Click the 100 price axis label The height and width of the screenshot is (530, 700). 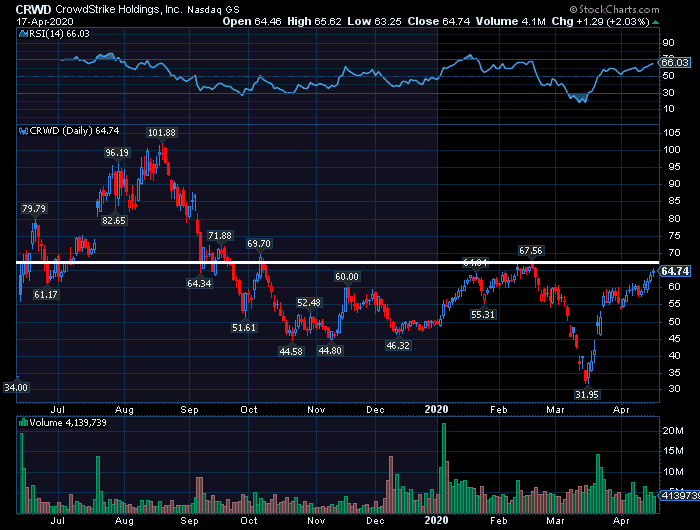pyautogui.click(x=672, y=150)
